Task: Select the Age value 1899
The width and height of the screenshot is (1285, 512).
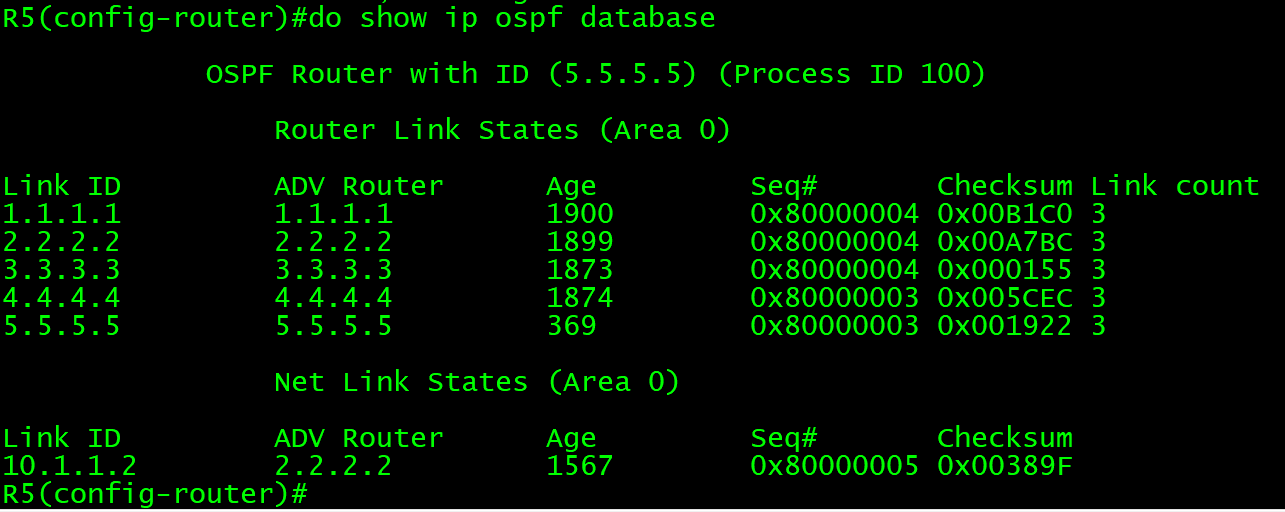Action: tap(580, 242)
